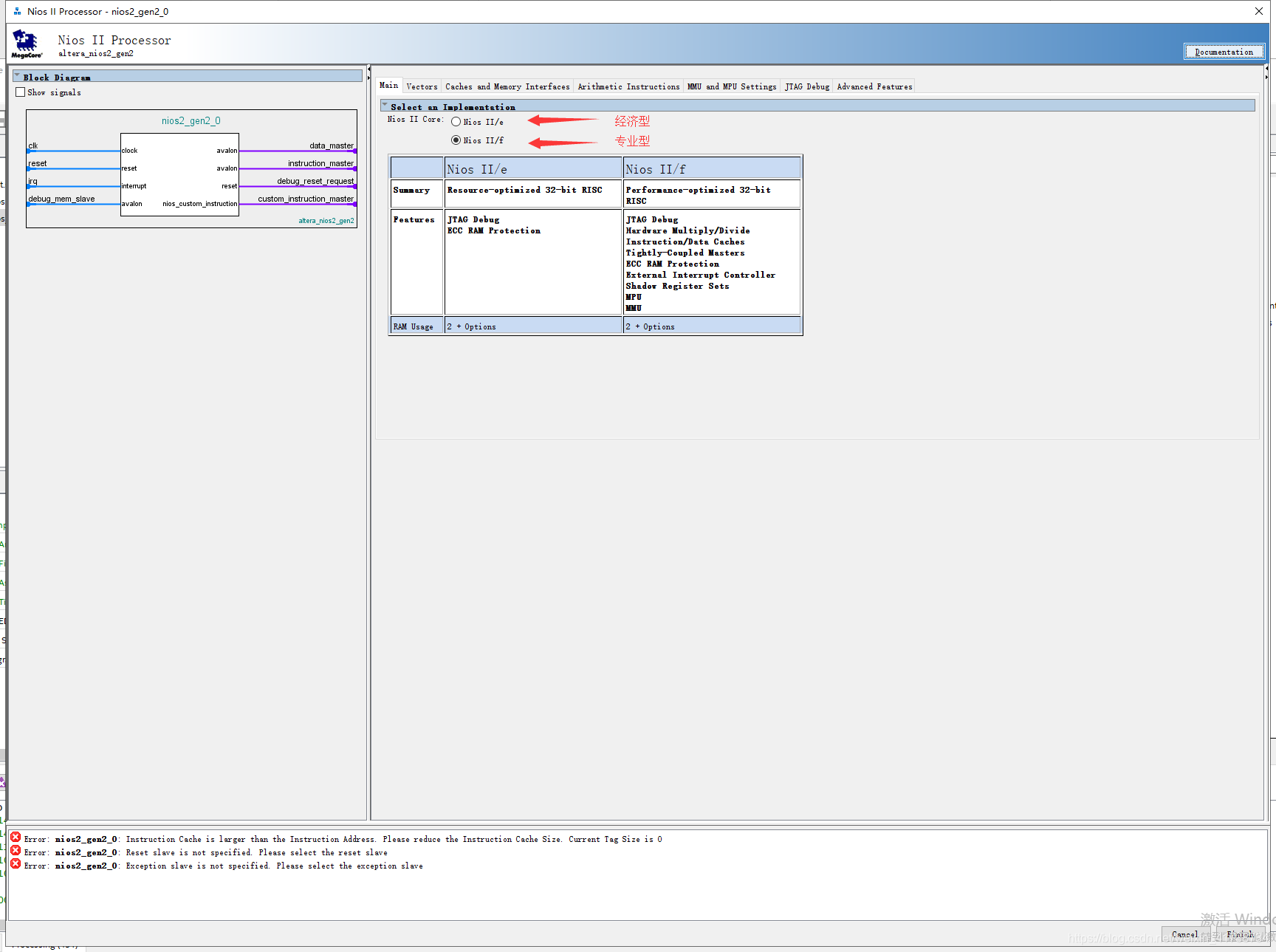Select the Nios II/f core option
Viewport: 1276px width, 952px height.
pos(456,140)
